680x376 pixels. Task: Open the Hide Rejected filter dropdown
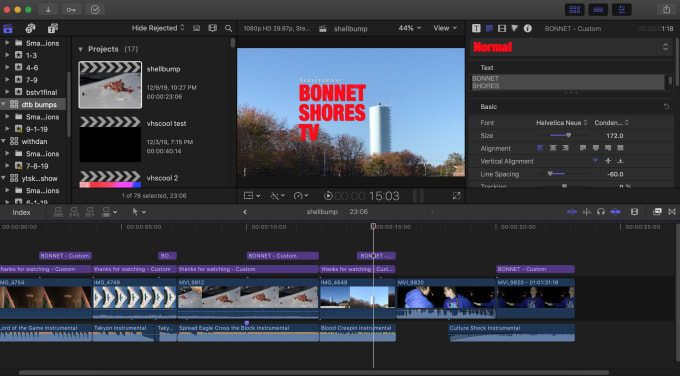(x=158, y=28)
